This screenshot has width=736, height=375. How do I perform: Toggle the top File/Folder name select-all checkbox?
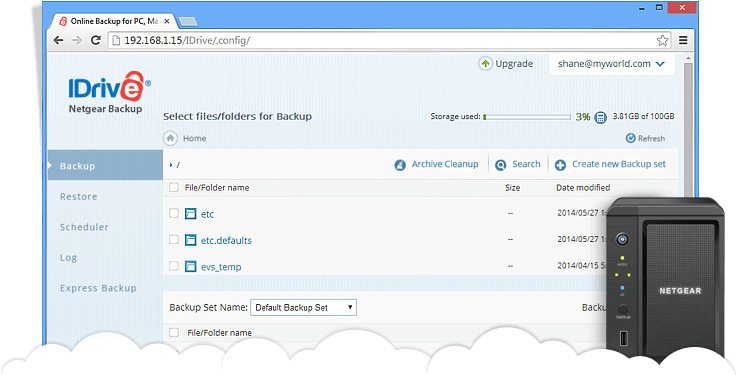point(174,187)
